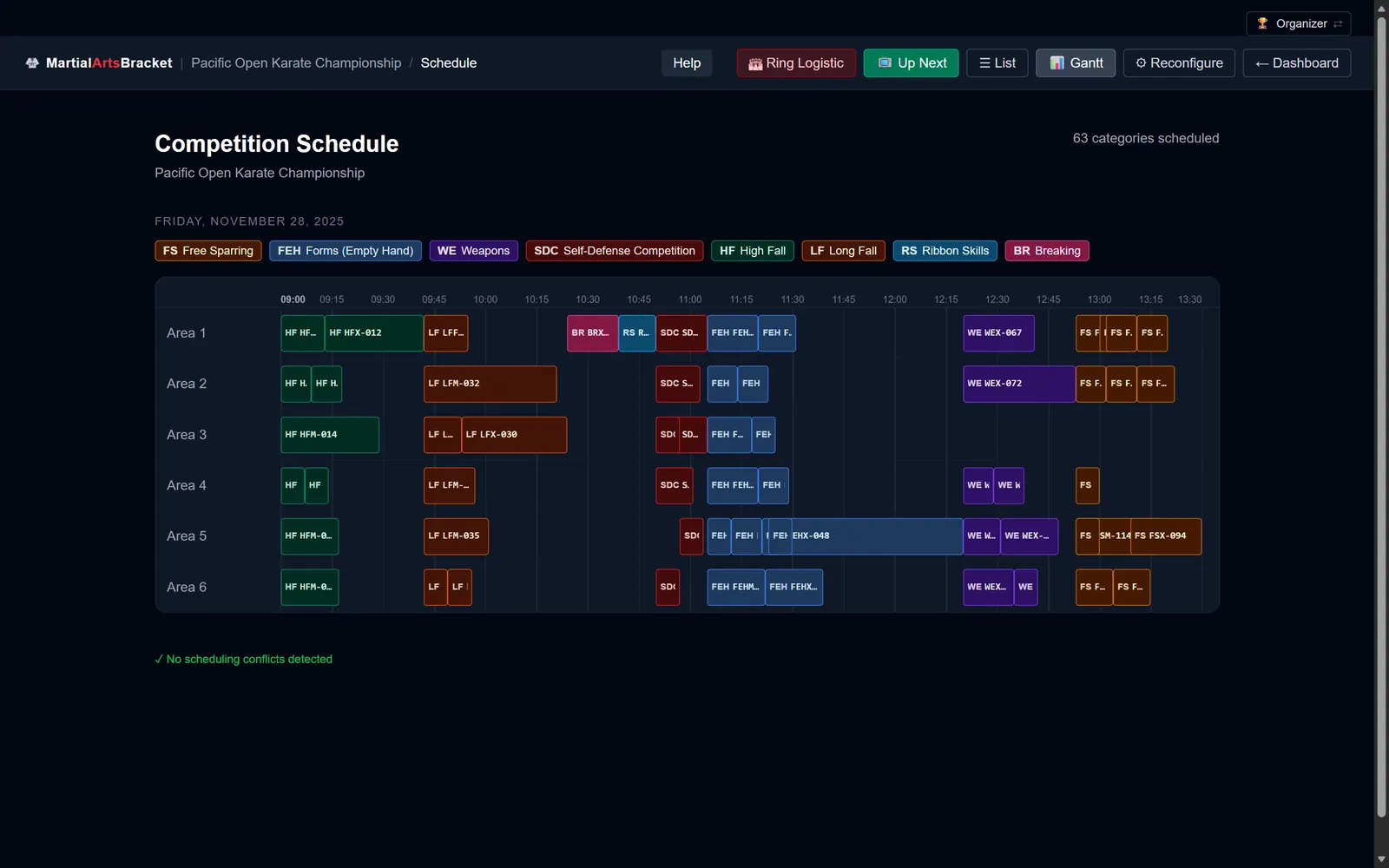
Task: Select the LF Long Fall legend chip
Action: [x=843, y=251]
